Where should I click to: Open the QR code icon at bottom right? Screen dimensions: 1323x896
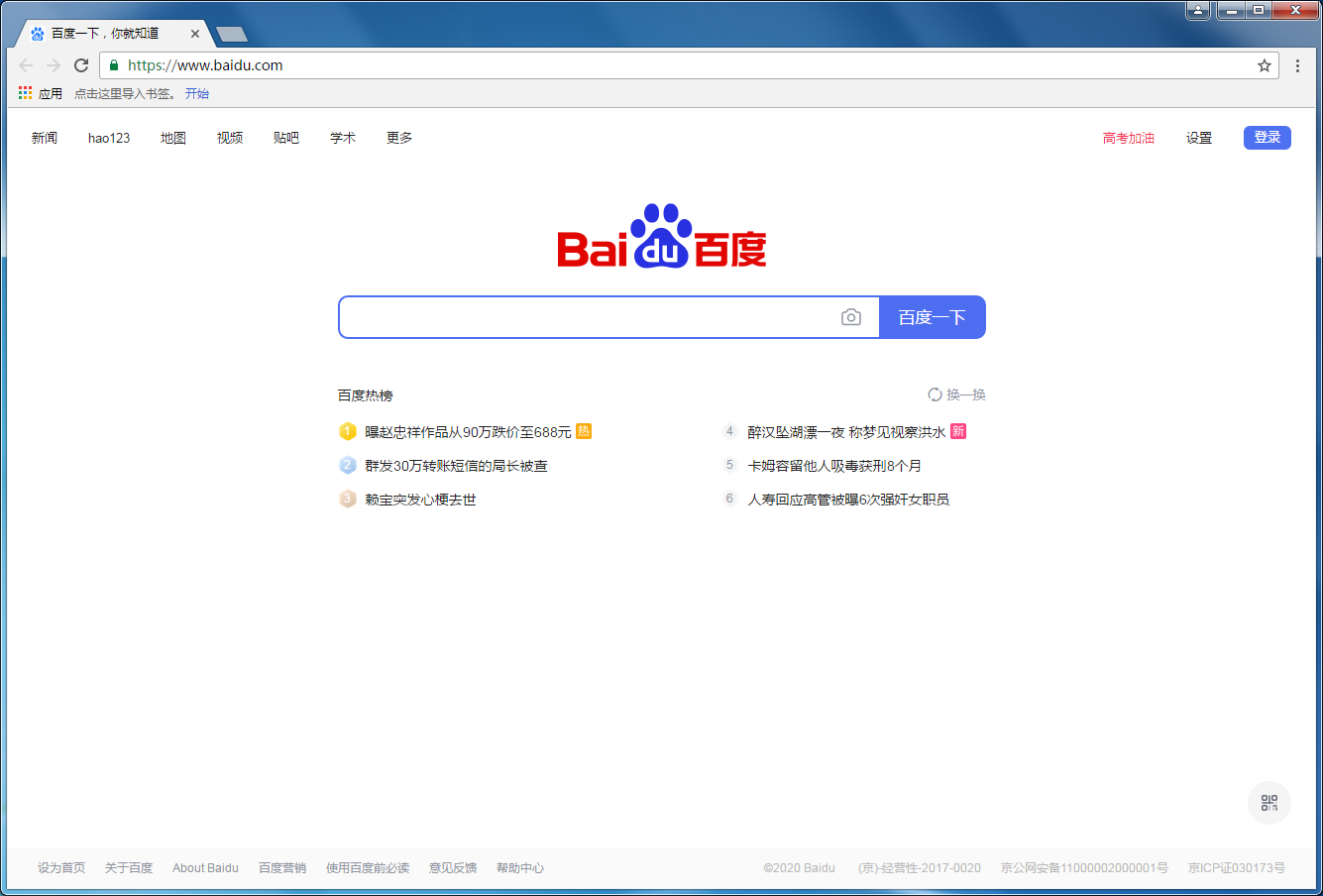click(1269, 803)
